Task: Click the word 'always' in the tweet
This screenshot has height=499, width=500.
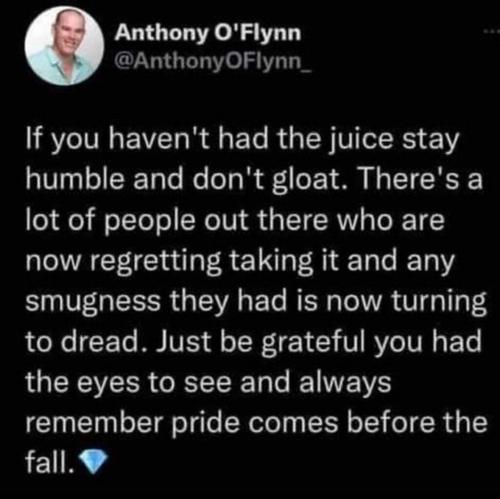Action: [345, 383]
